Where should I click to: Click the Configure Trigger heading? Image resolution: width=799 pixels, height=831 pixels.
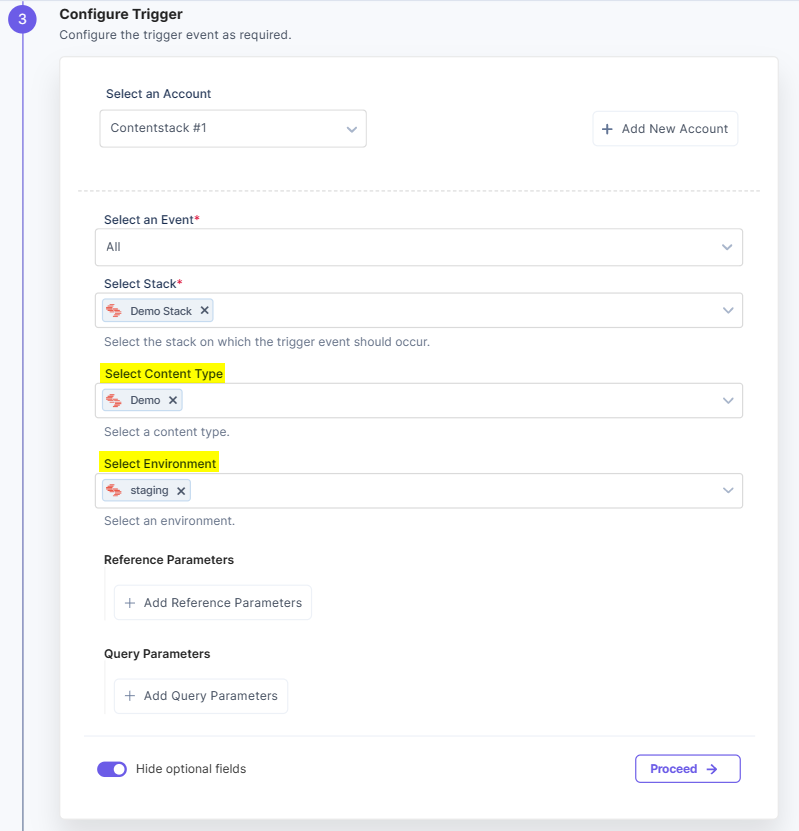120,14
